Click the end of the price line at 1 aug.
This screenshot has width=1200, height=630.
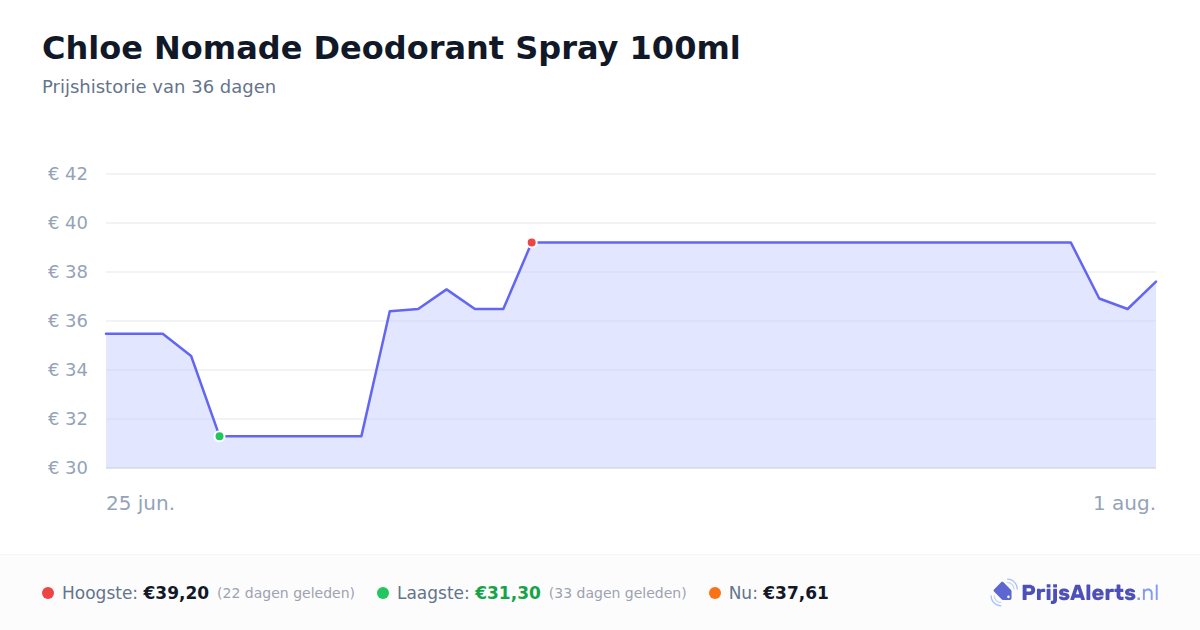pos(1155,281)
